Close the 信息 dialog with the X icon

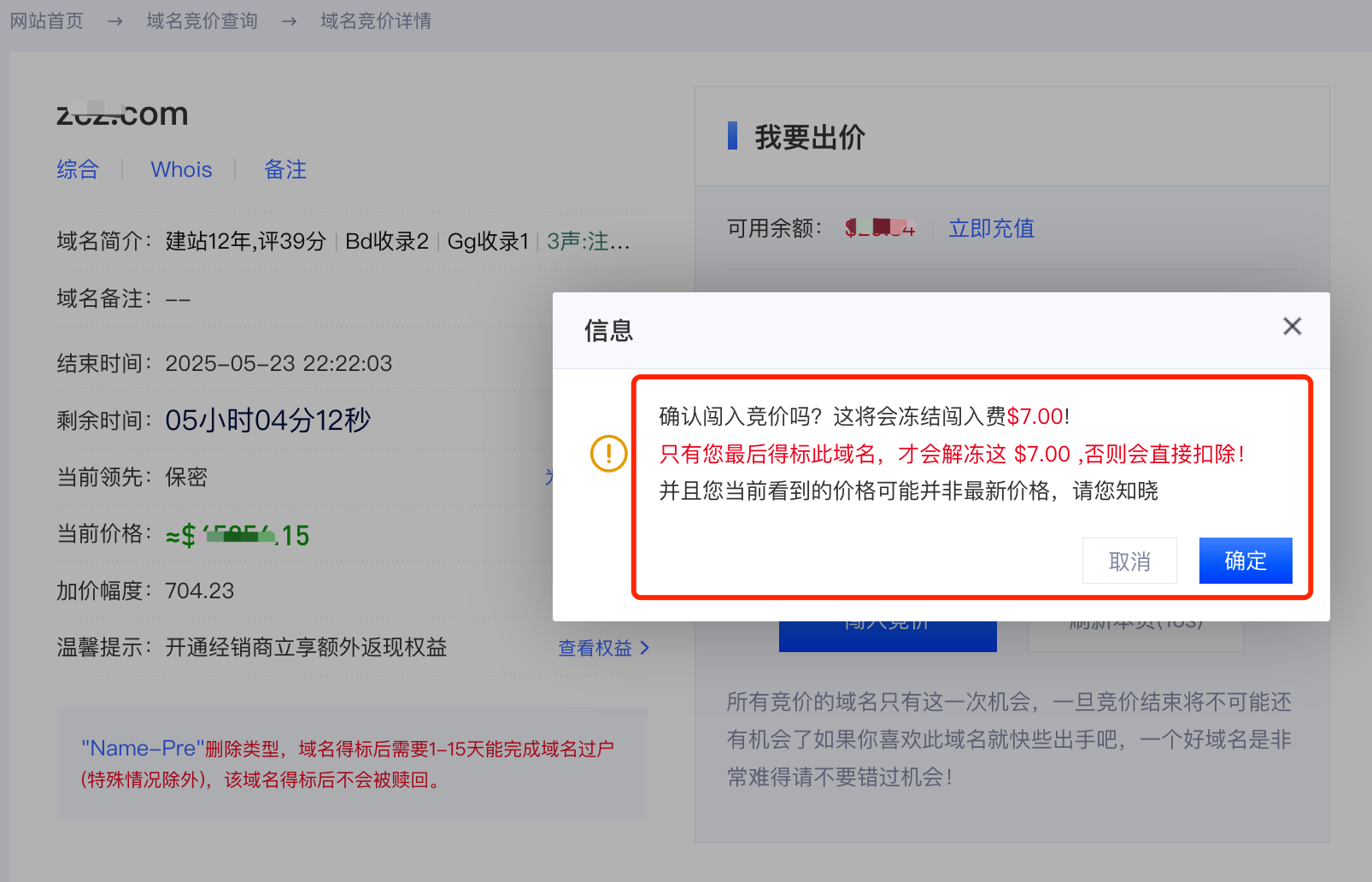[1292, 326]
